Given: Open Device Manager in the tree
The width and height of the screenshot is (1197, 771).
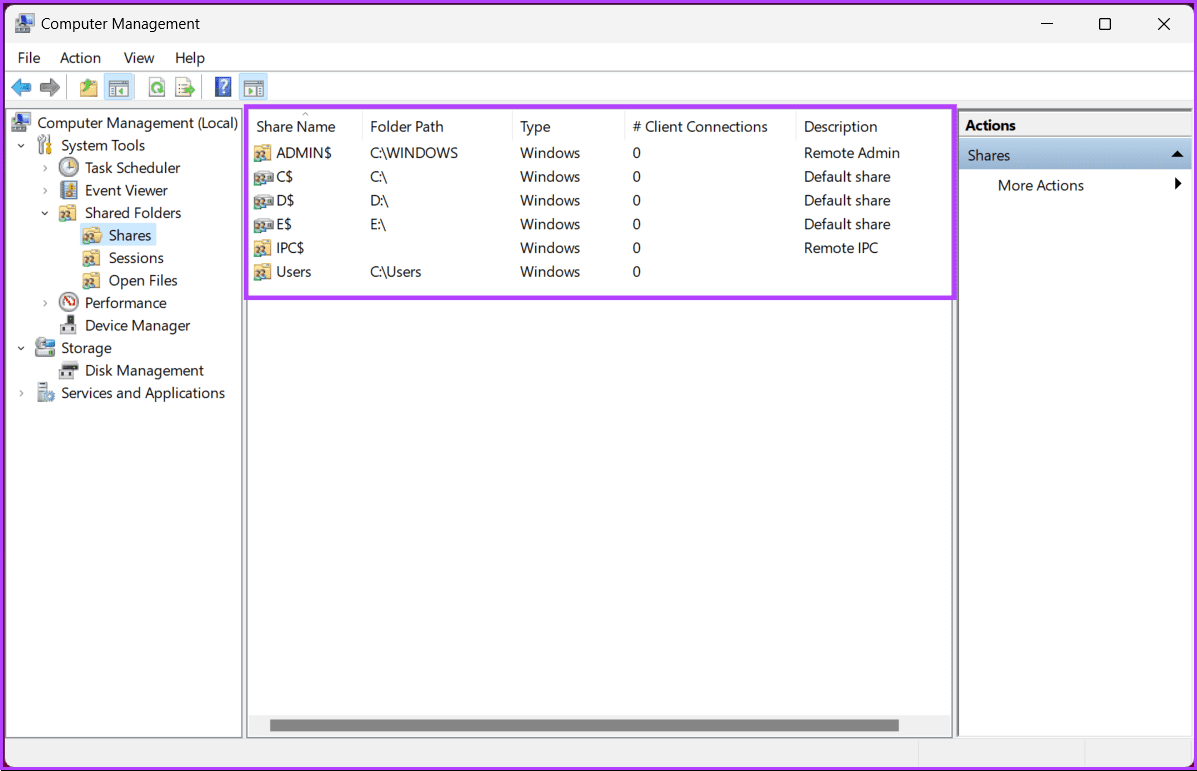Looking at the screenshot, I should point(137,325).
